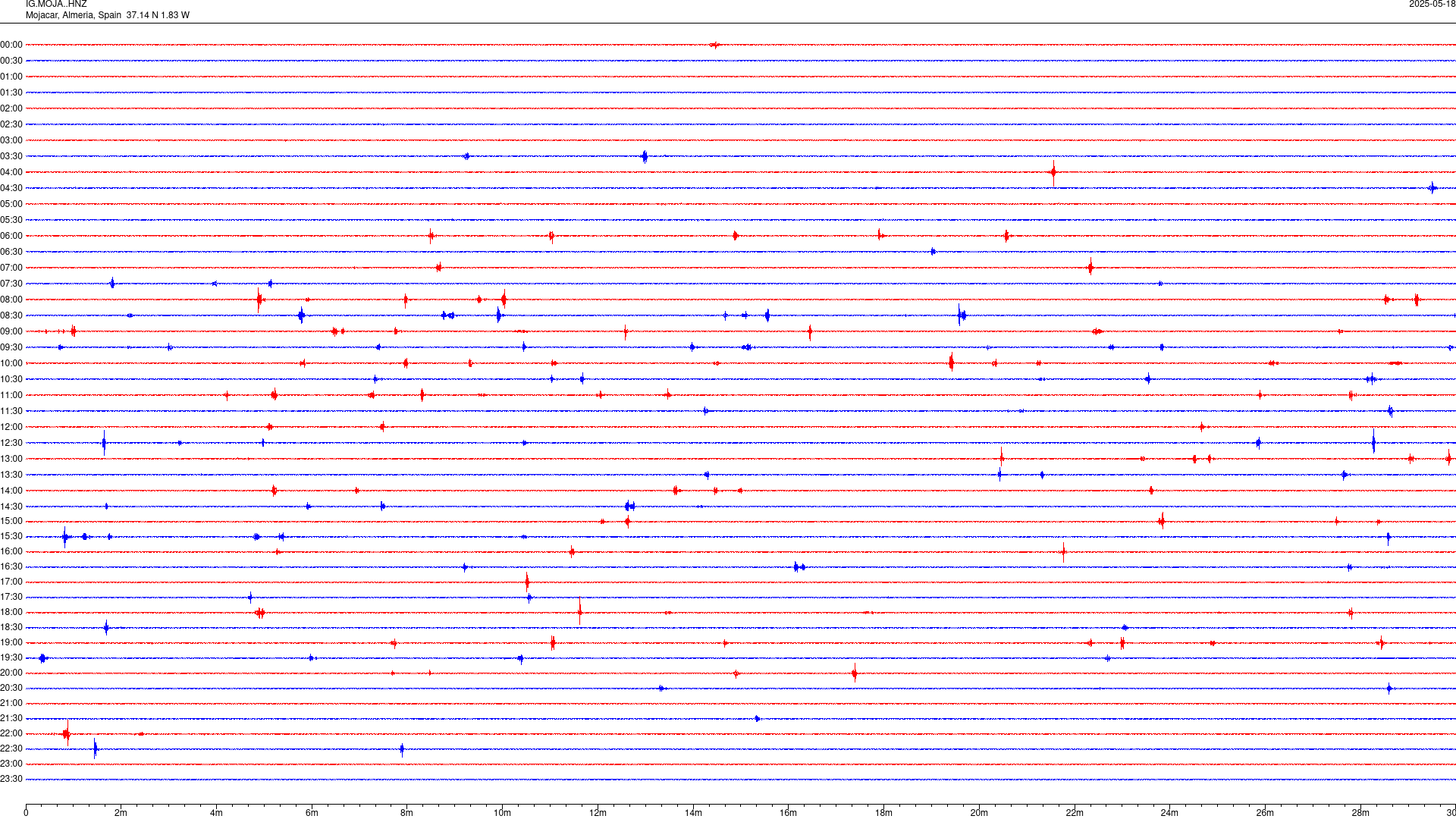Select the 04:00 trace time label
This screenshot has height=819, width=1456.
click(x=11, y=172)
